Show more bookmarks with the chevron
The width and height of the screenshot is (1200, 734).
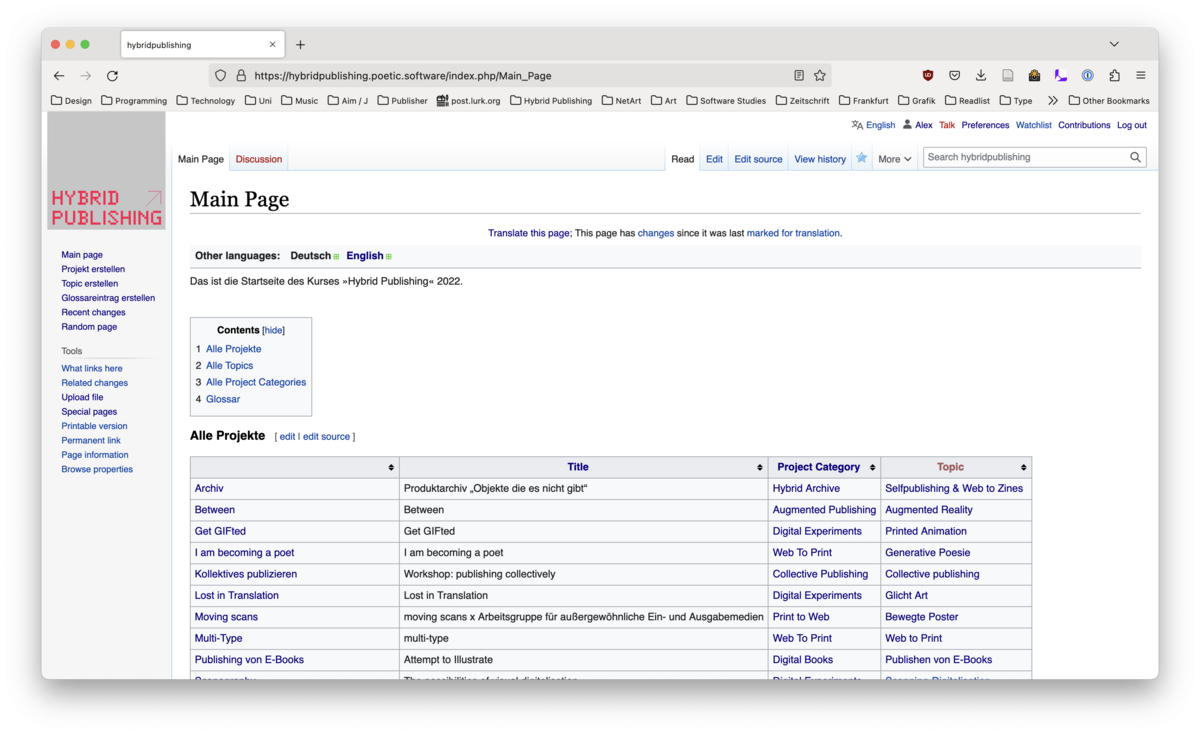tap(1052, 100)
